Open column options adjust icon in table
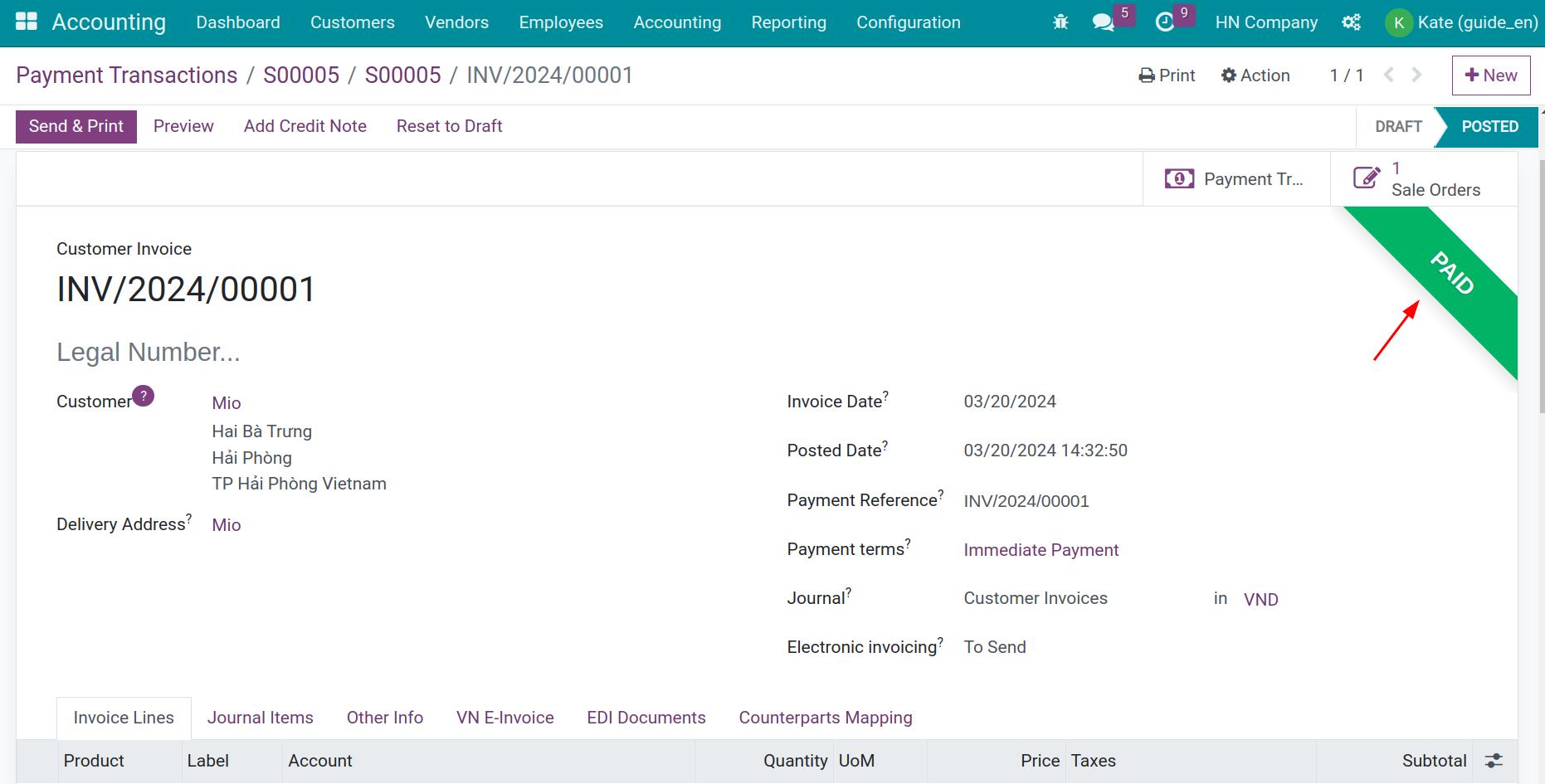This screenshot has height=784, width=1545. pos(1494,761)
